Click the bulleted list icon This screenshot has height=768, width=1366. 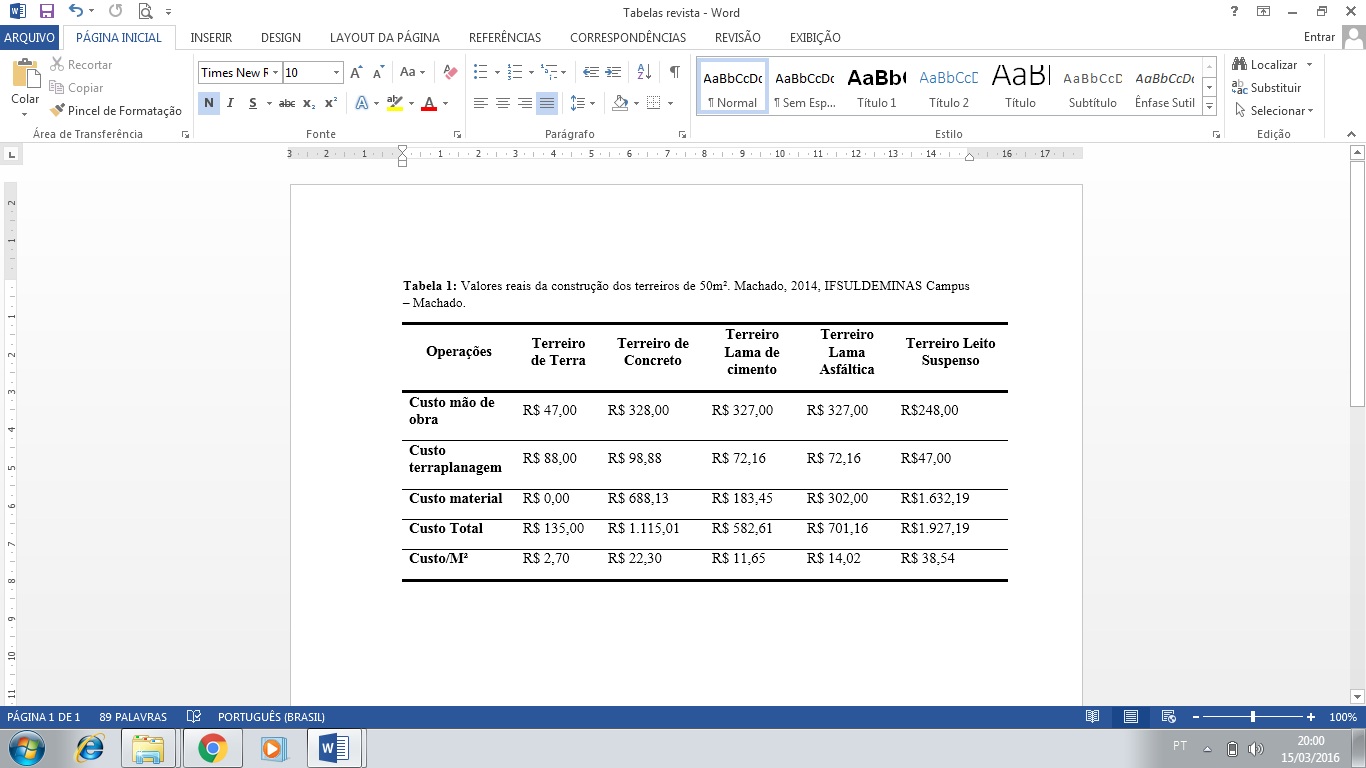click(x=480, y=72)
